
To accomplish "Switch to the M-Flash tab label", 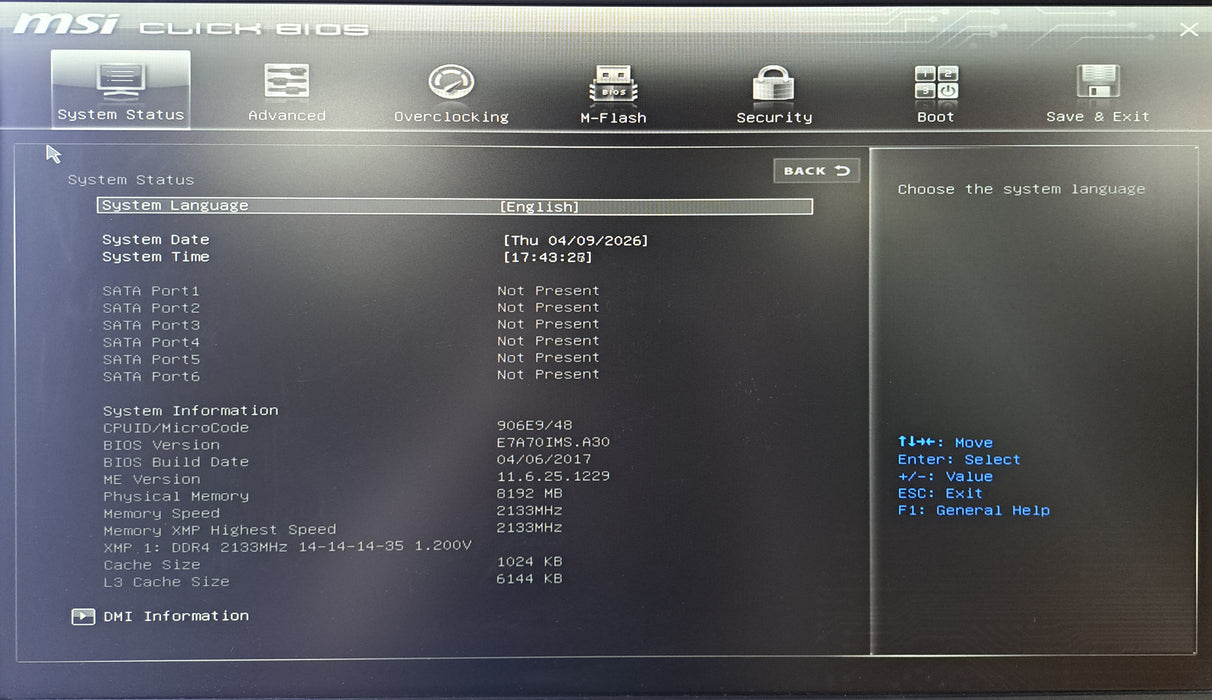I will [613, 118].
